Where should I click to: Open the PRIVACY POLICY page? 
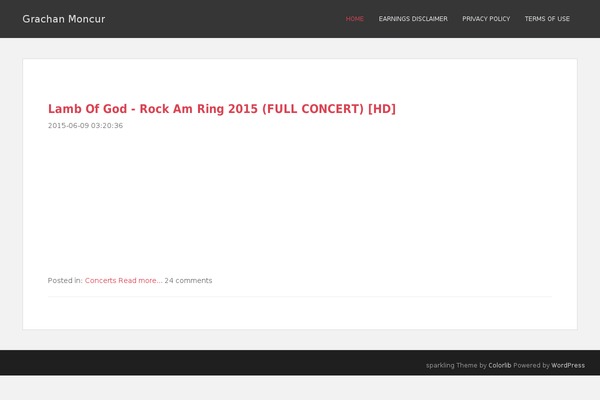point(486,19)
